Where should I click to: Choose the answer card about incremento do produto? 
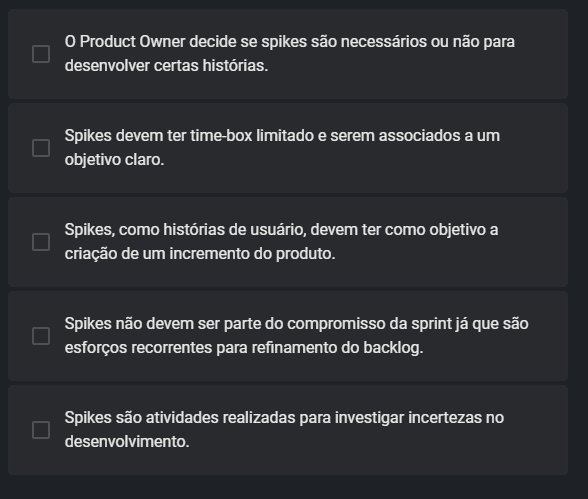[x=288, y=242]
